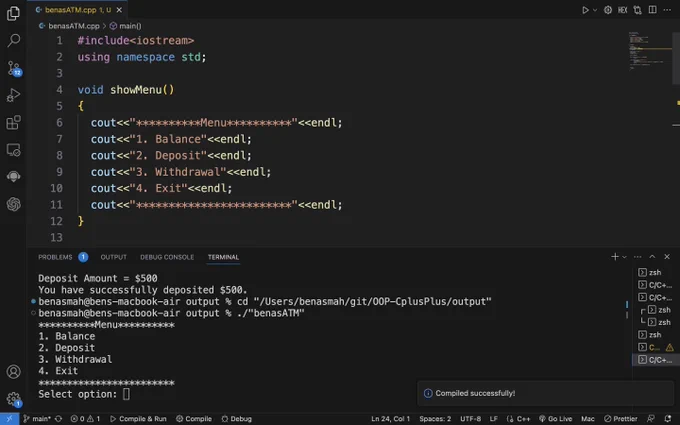Open remote window indicator in status bar
This screenshot has width=680, height=425.
click(x=9, y=419)
